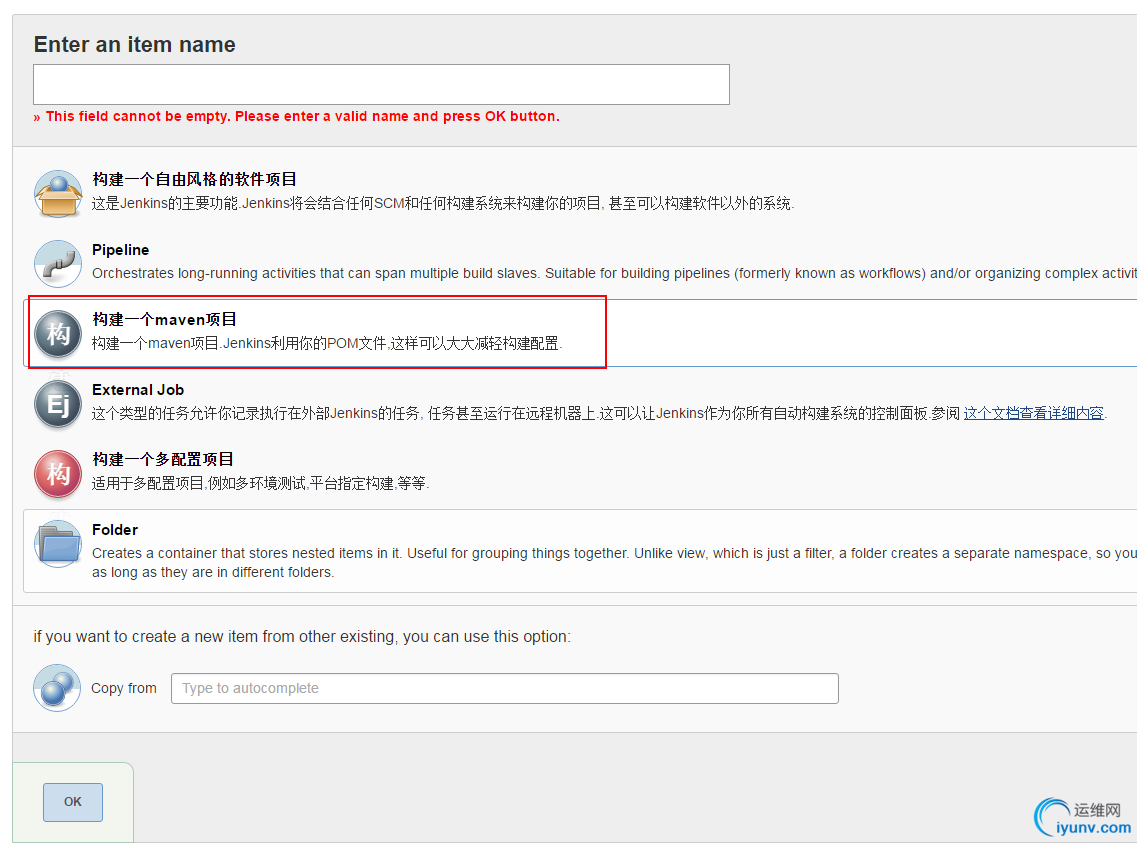Click the freestyle description mentioning SCM
This screenshot has width=1137, height=844.
click(x=443, y=203)
